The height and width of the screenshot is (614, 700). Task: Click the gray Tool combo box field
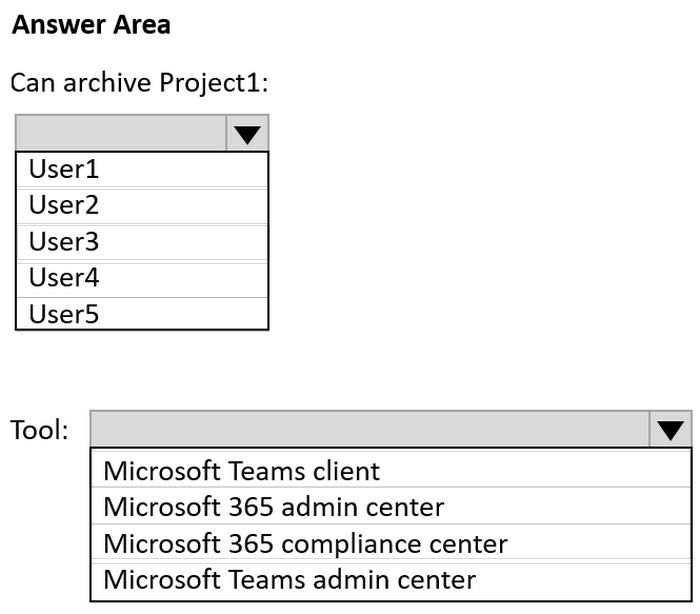click(369, 430)
